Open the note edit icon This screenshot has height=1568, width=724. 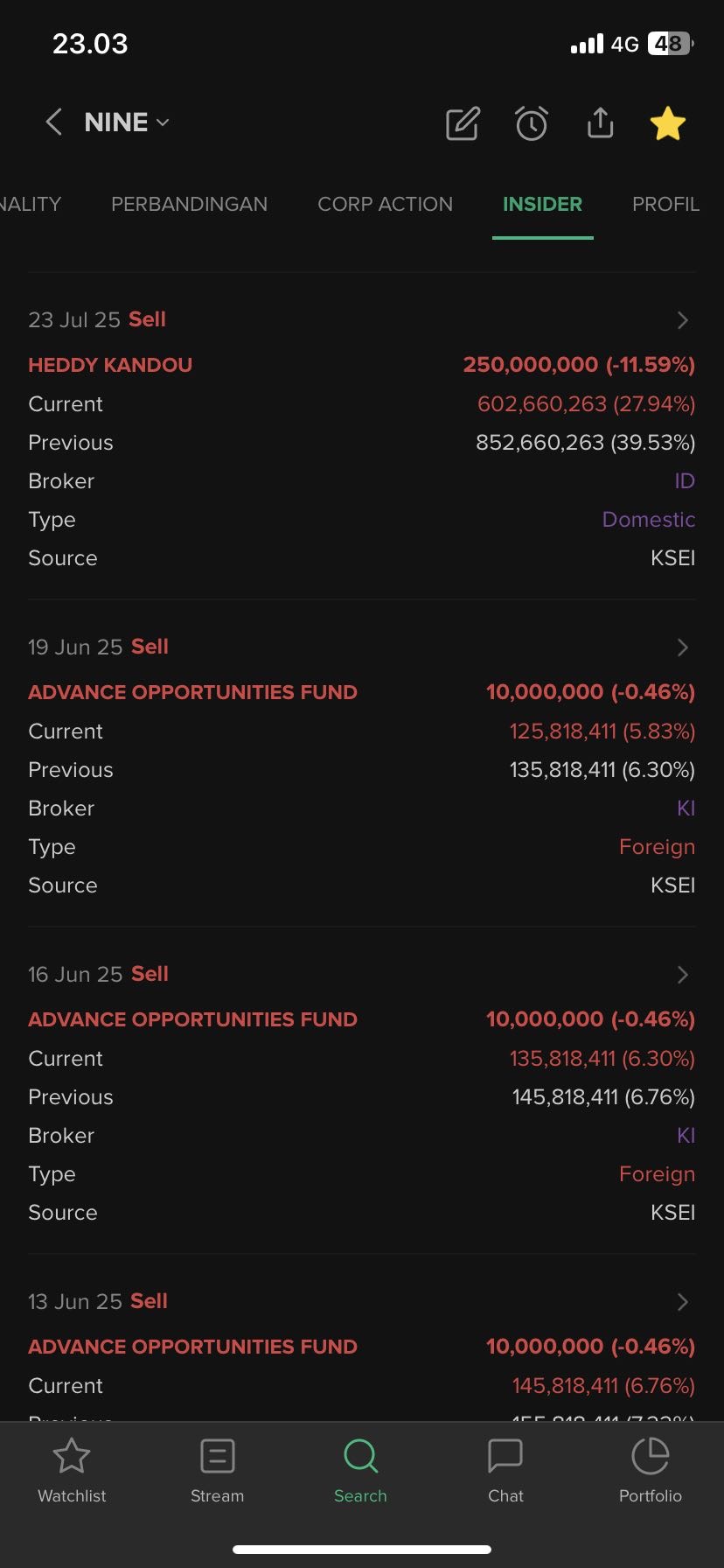(x=463, y=123)
